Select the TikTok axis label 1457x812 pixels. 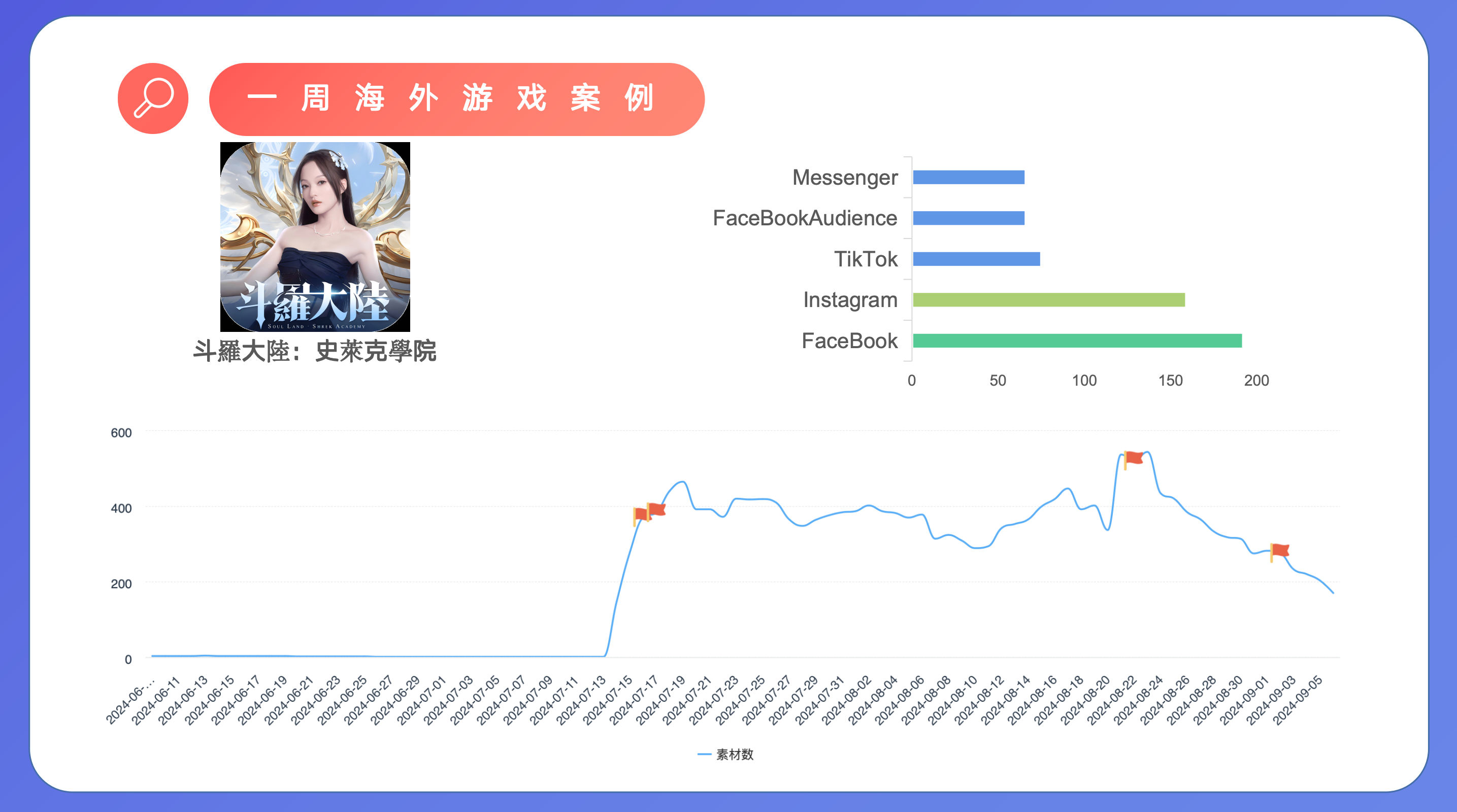[x=866, y=259]
